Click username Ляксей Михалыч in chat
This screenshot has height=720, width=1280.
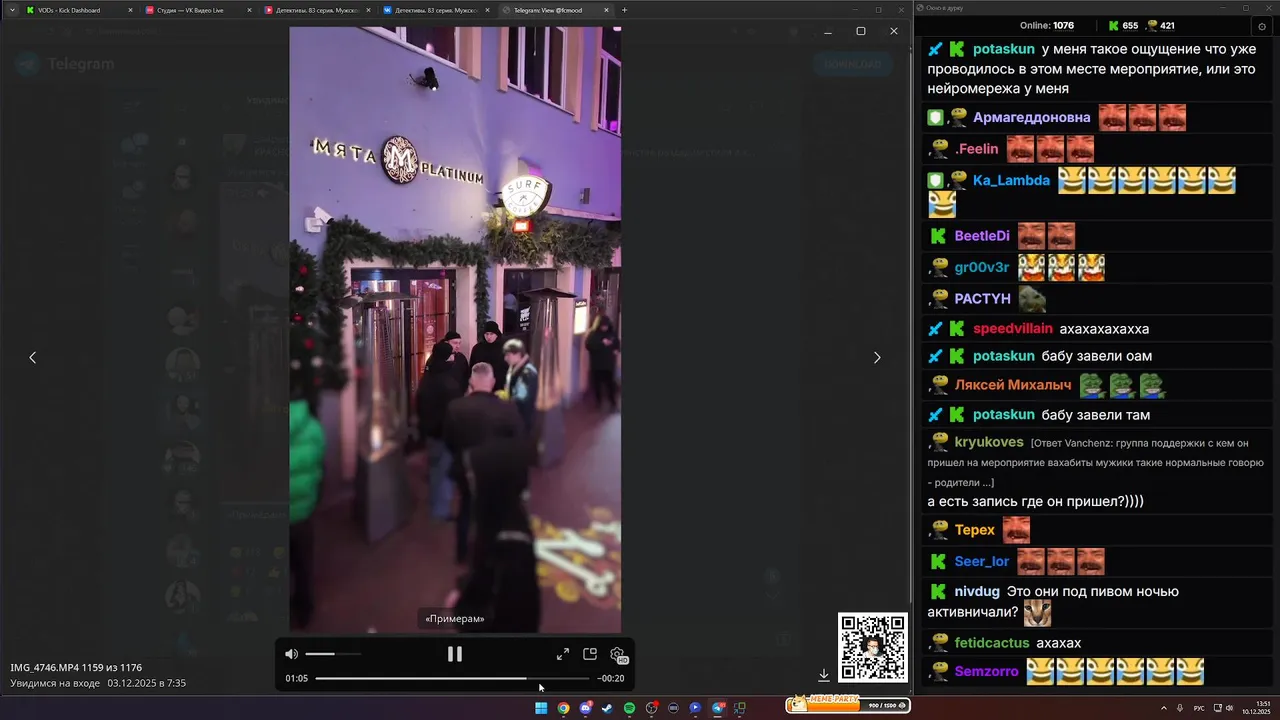click(1013, 385)
